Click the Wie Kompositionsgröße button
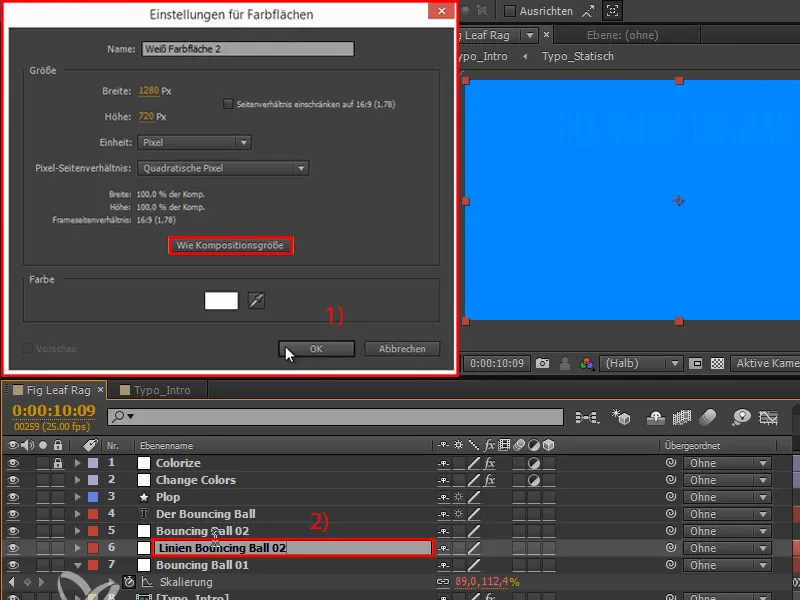 (x=231, y=245)
